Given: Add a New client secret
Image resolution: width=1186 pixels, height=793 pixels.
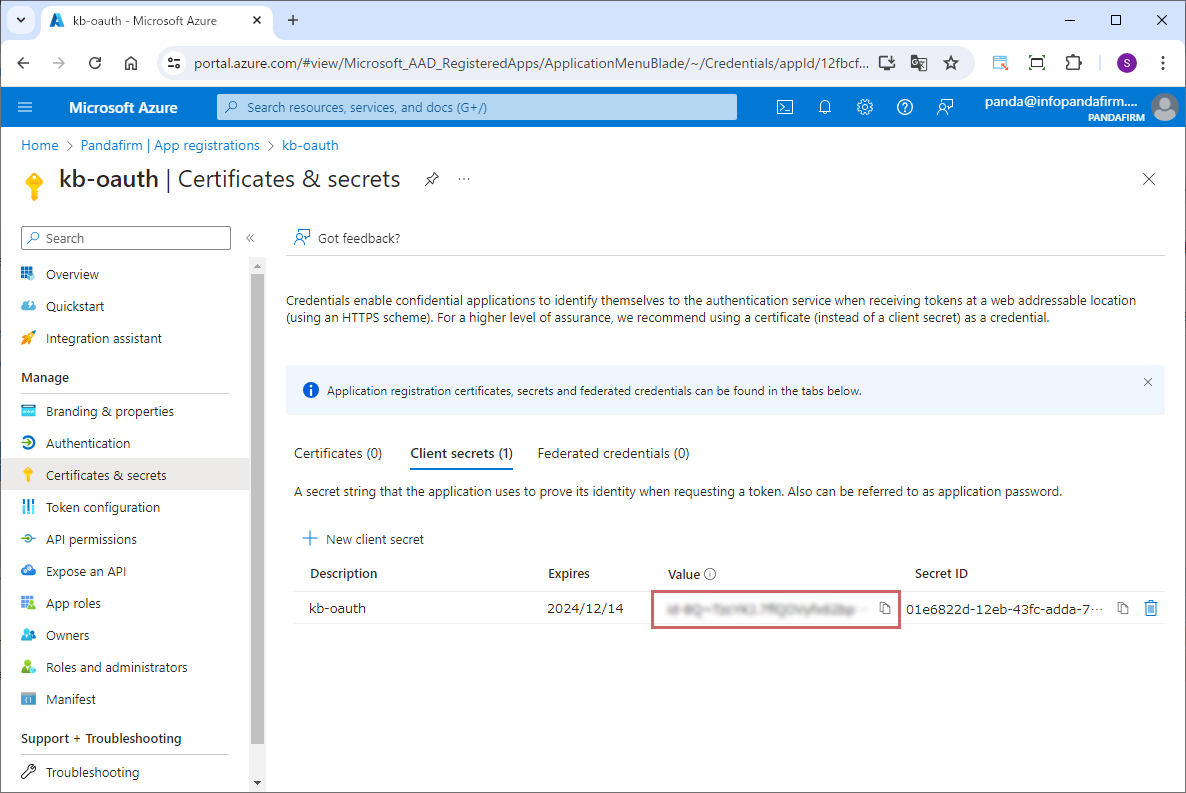Looking at the screenshot, I should click(x=363, y=539).
